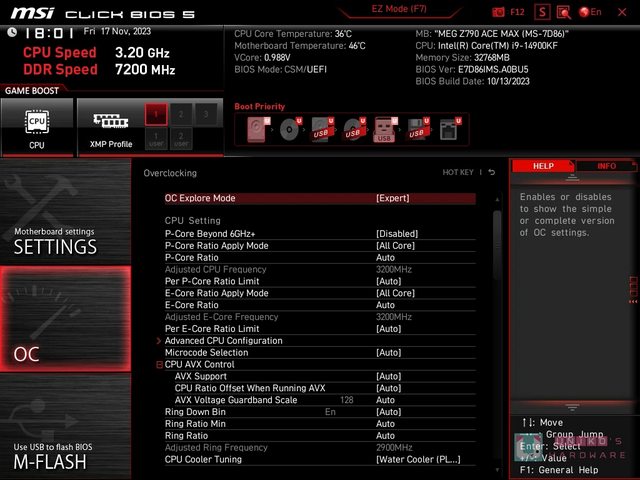This screenshot has height=480, width=640.
Task: Open Favorites with the S icon
Action: pyautogui.click(x=542, y=12)
